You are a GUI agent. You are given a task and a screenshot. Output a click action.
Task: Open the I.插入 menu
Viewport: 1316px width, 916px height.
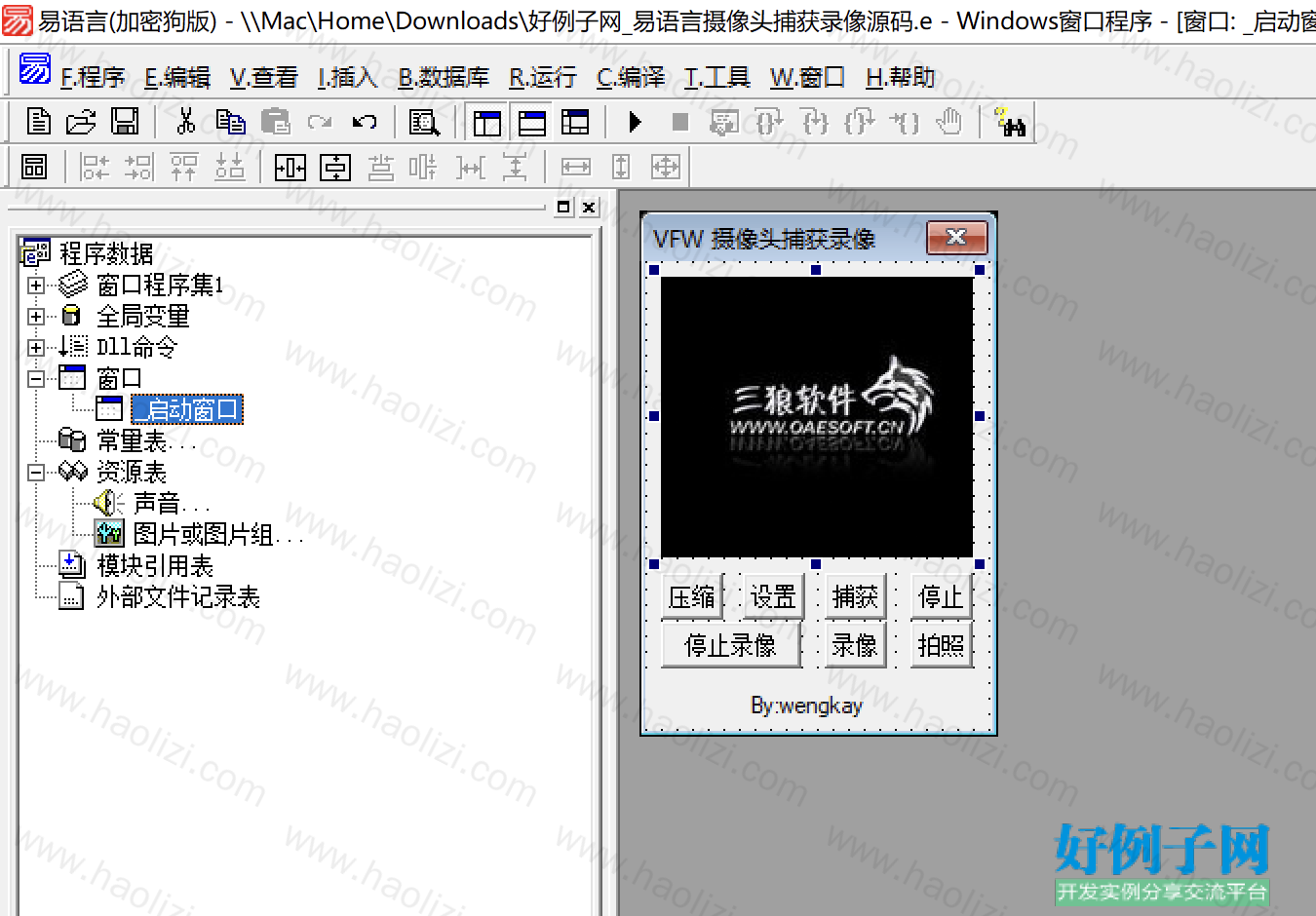[x=348, y=77]
